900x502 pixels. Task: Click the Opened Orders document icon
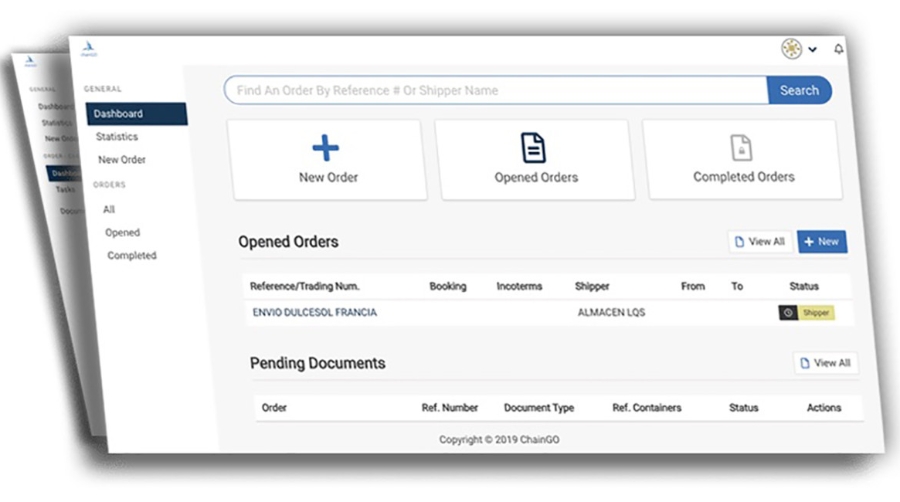pyautogui.click(x=535, y=147)
